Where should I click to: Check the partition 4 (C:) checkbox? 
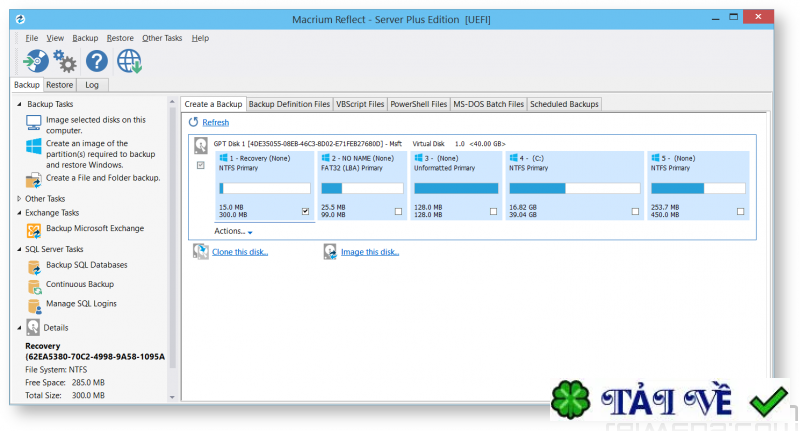(635, 211)
